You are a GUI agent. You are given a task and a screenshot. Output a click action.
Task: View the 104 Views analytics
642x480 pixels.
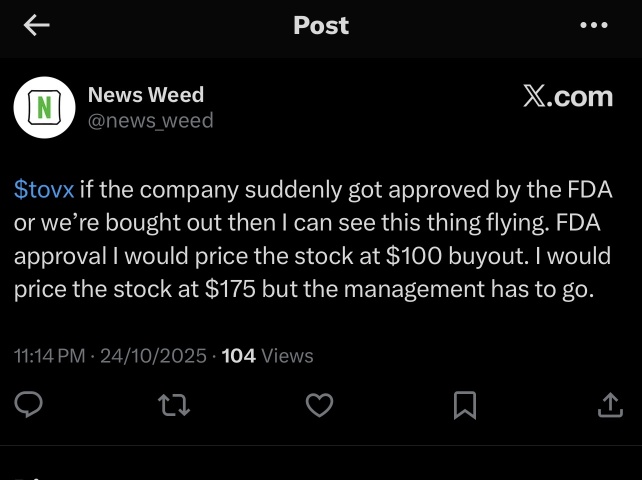(x=267, y=356)
